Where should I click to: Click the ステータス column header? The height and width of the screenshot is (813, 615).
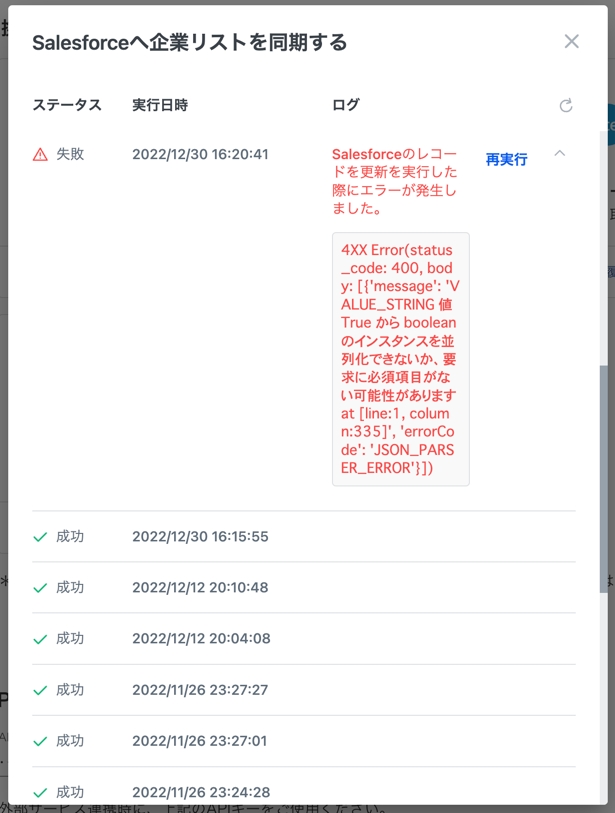click(67, 105)
